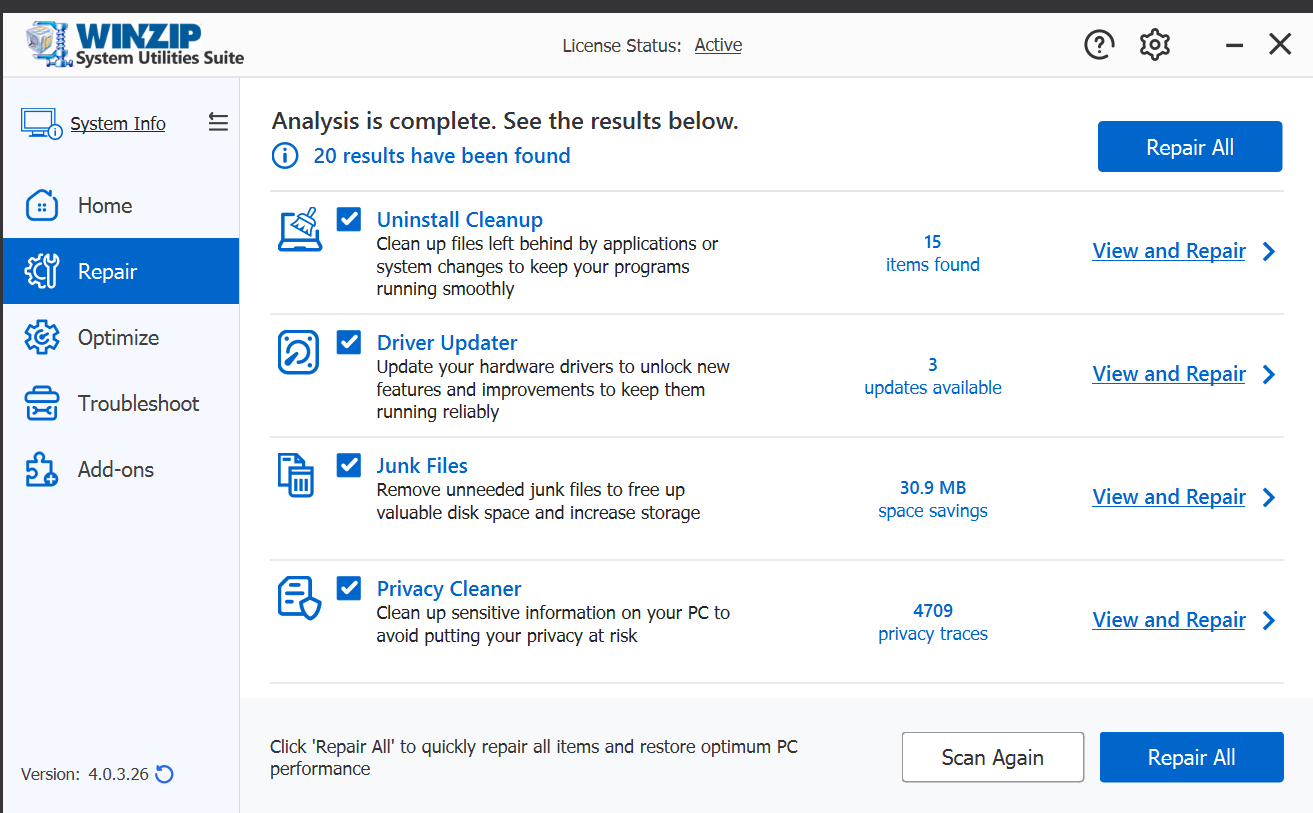Navigate to Add-ons
This screenshot has height=813, width=1313.
click(x=121, y=469)
